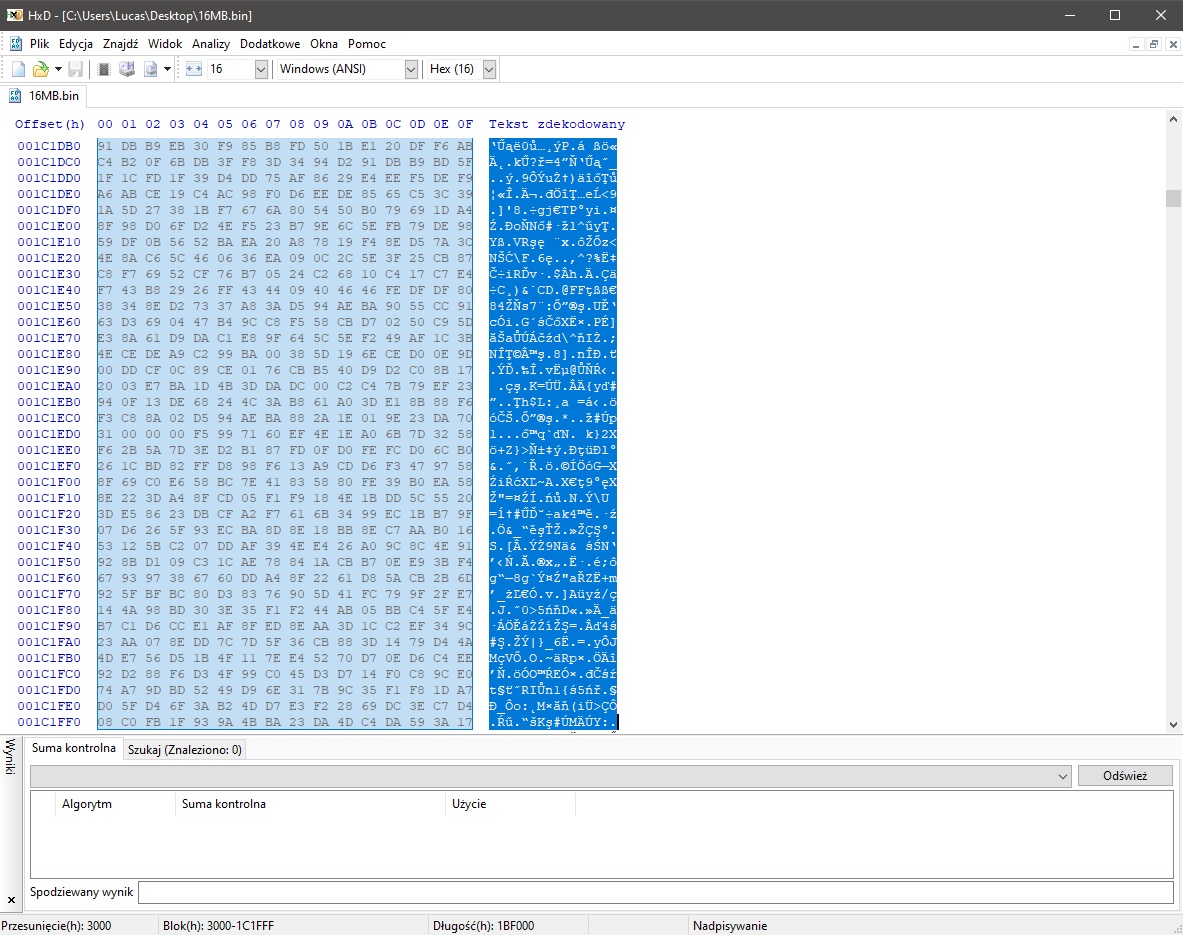Image resolution: width=1183 pixels, height=935 pixels.
Task: Click the Suma kontrolna column header
Action: pyautogui.click(x=310, y=804)
